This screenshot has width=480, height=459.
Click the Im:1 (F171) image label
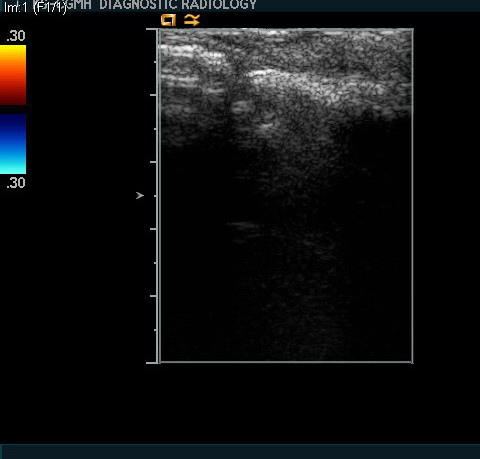point(35,7)
